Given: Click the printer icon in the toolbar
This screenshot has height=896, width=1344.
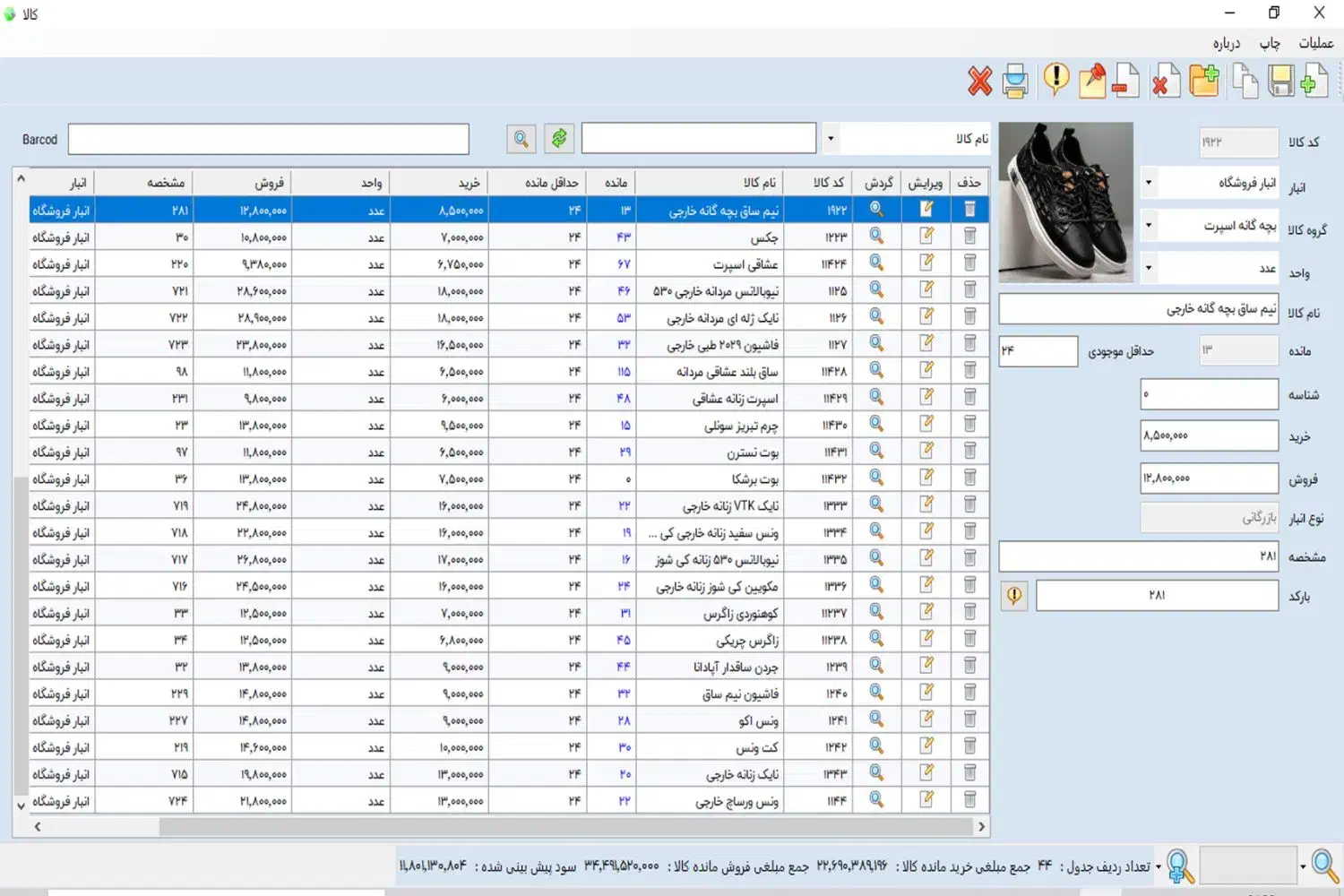Looking at the screenshot, I should (1015, 82).
